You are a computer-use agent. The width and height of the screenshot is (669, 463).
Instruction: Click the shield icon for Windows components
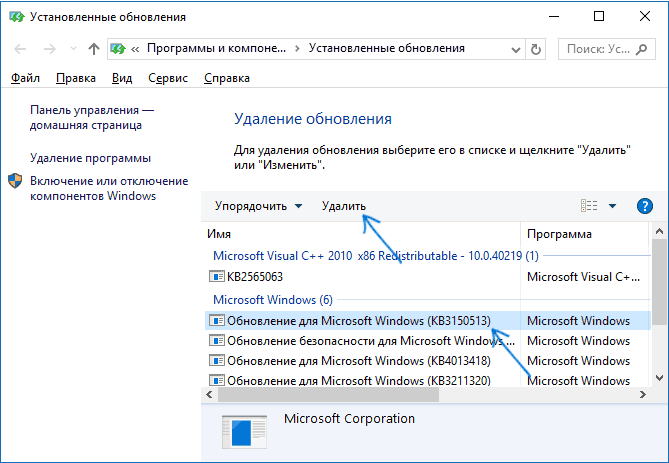pyautogui.click(x=15, y=181)
